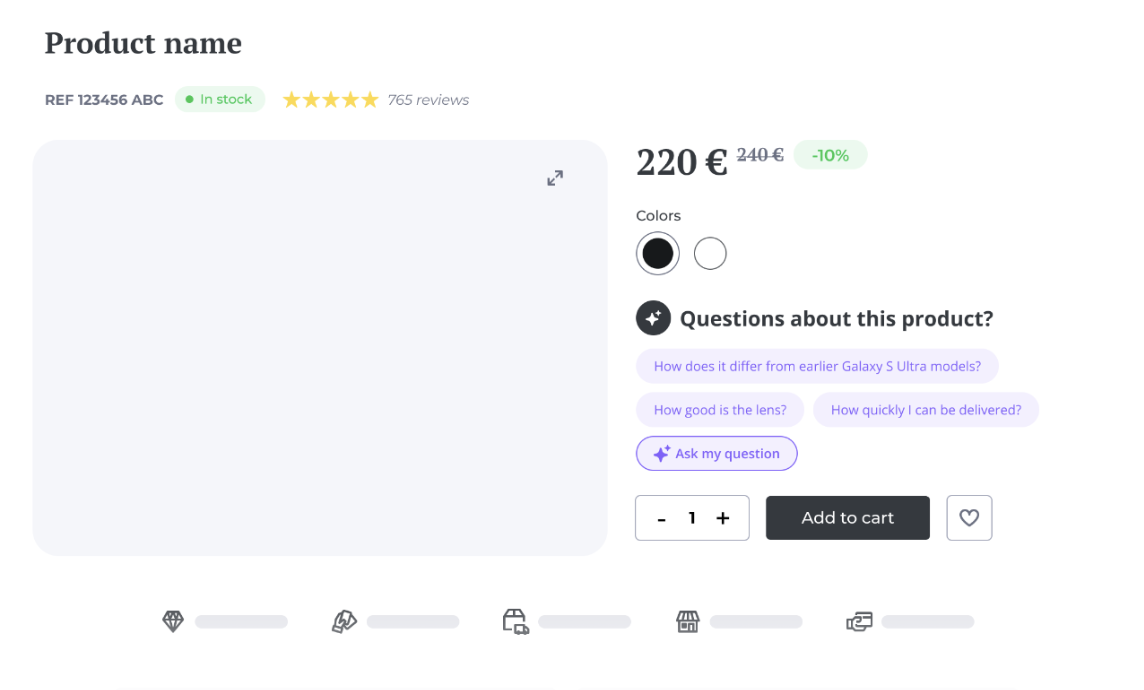This screenshot has height=690, width=1144.
Task: Open the Ask my question prompt
Action: [716, 454]
